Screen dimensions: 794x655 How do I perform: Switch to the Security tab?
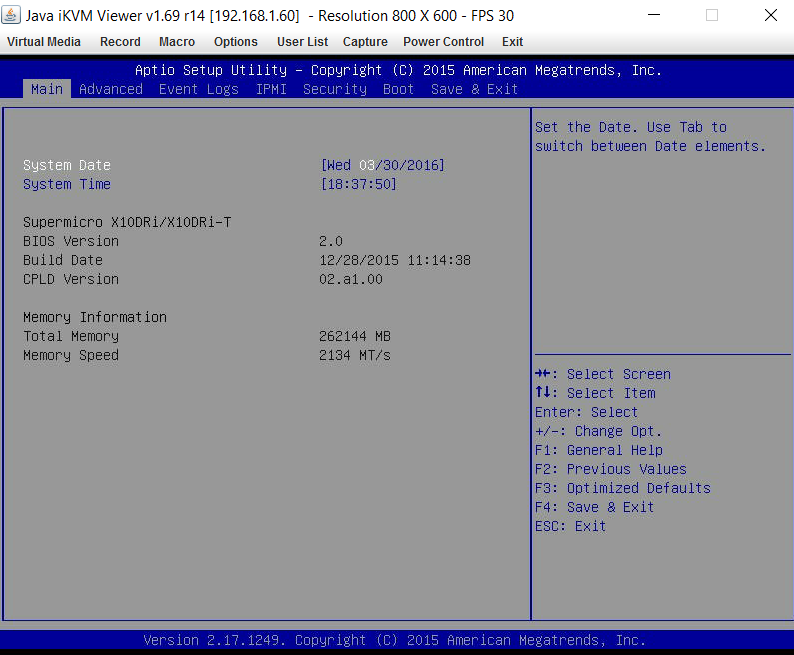335,89
